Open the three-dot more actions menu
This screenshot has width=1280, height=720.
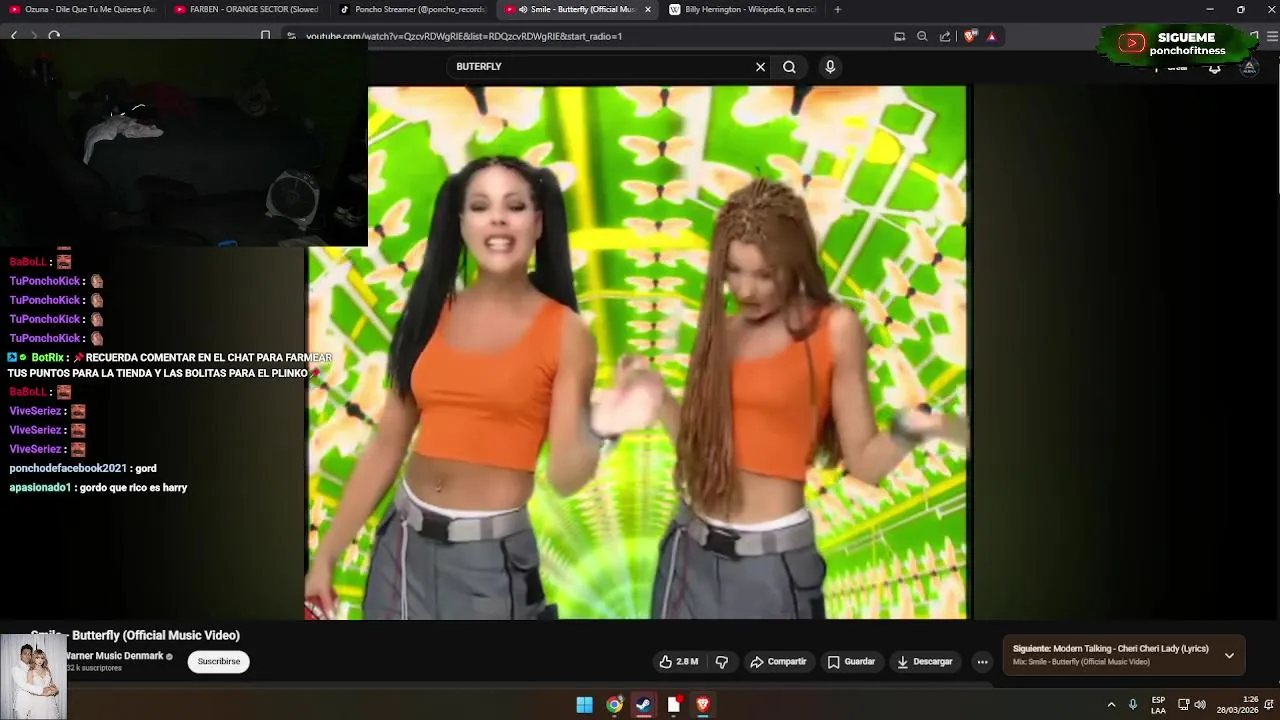point(982,662)
